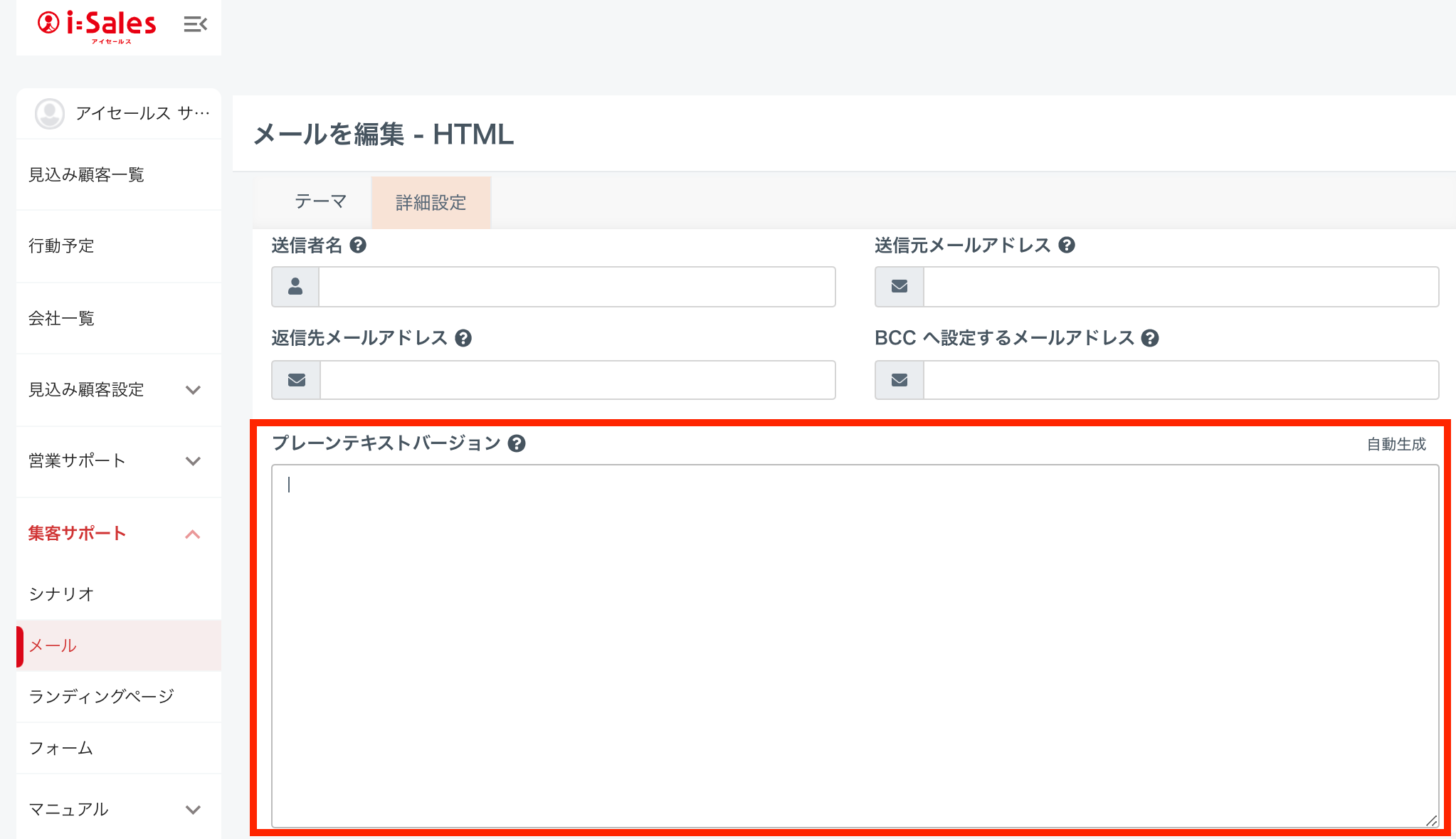Open 見込み顧客一覧 in the sidebar
1456x839 pixels.
click(86, 175)
